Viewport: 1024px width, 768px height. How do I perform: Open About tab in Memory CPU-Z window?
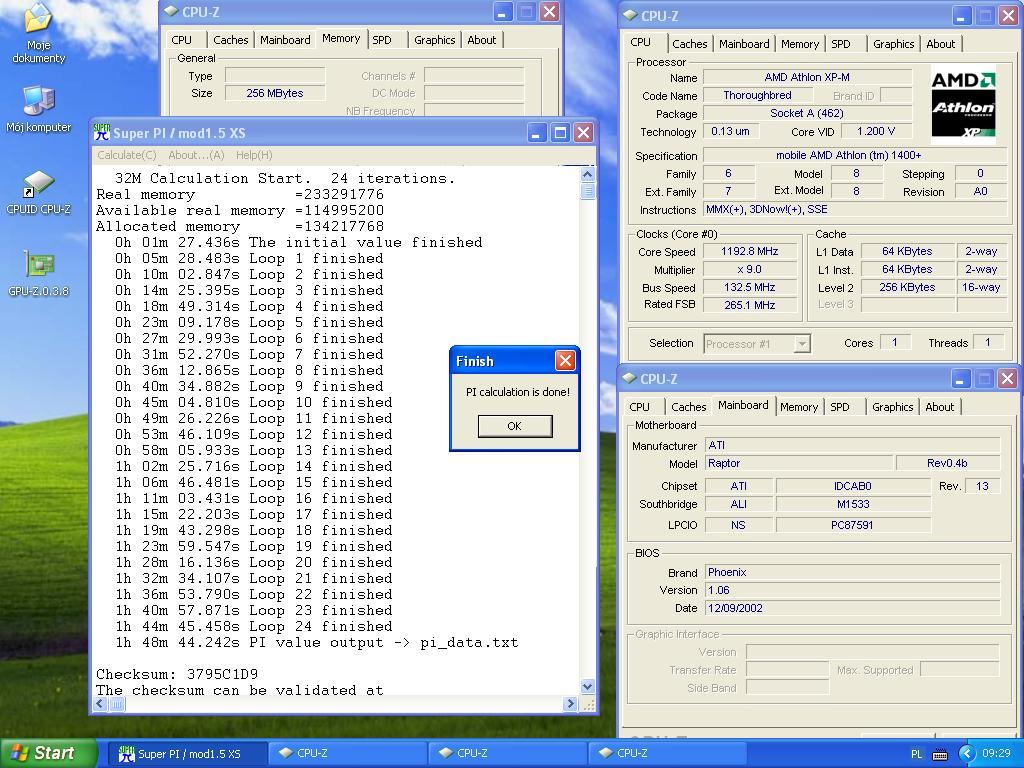pos(482,40)
